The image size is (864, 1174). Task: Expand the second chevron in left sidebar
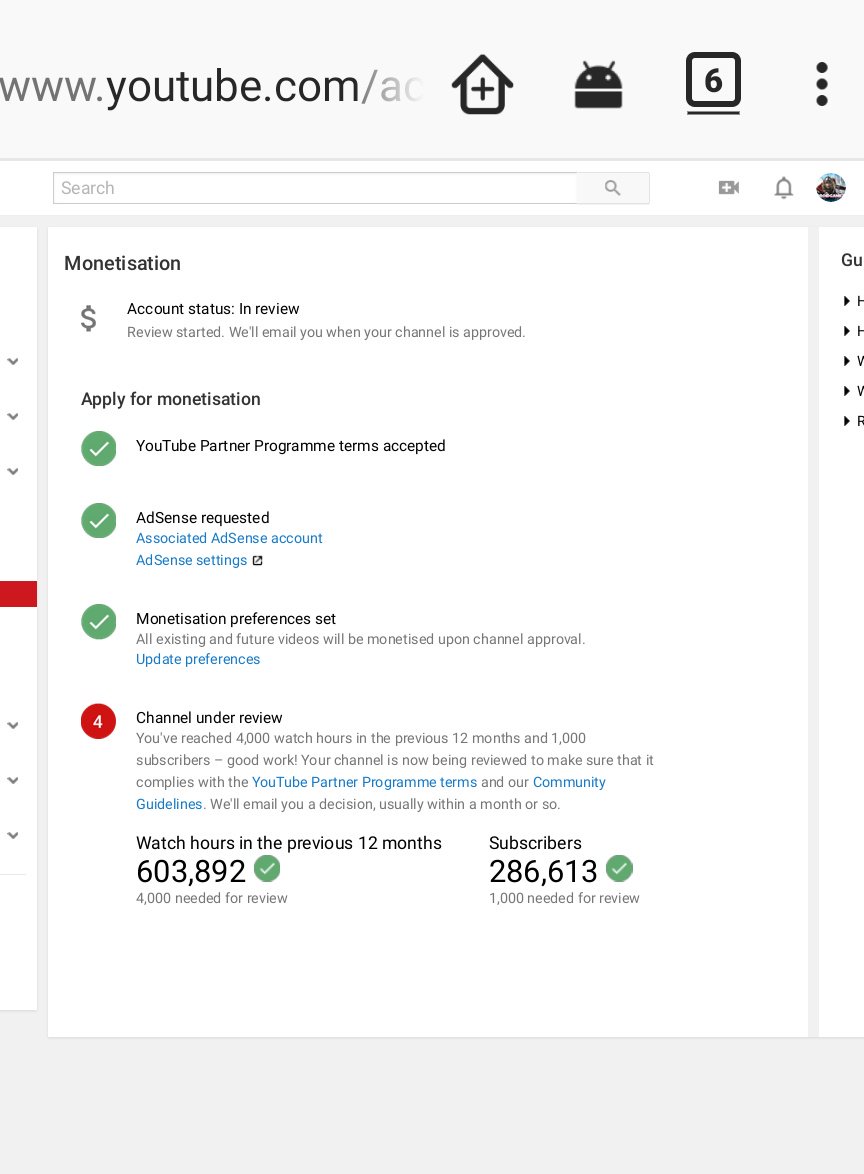pyautogui.click(x=13, y=416)
